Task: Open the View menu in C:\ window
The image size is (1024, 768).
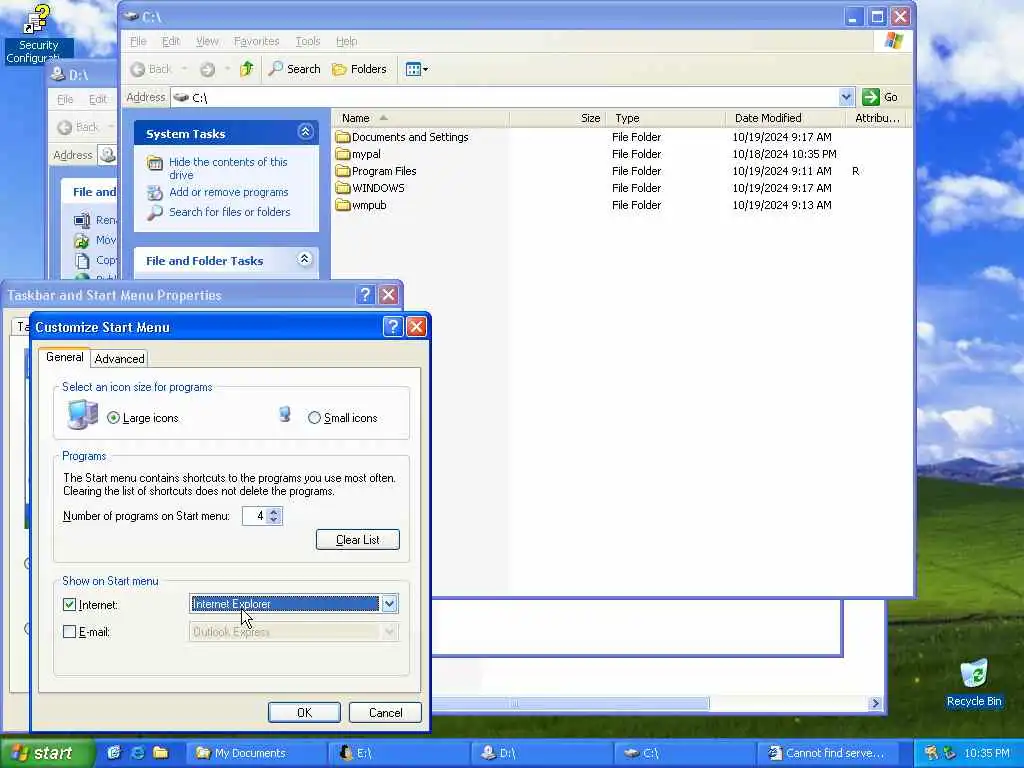Action: coord(208,41)
